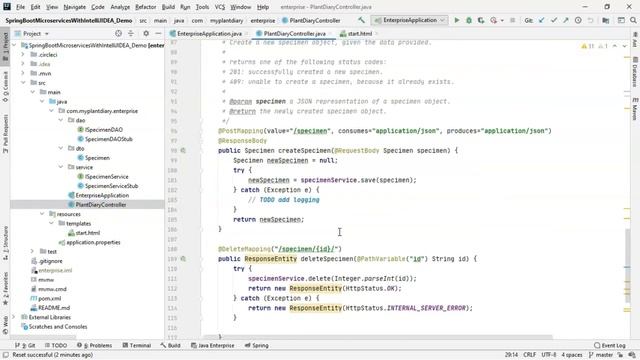
Task: Run the EnterpriseApplication configuration
Action: point(457,20)
